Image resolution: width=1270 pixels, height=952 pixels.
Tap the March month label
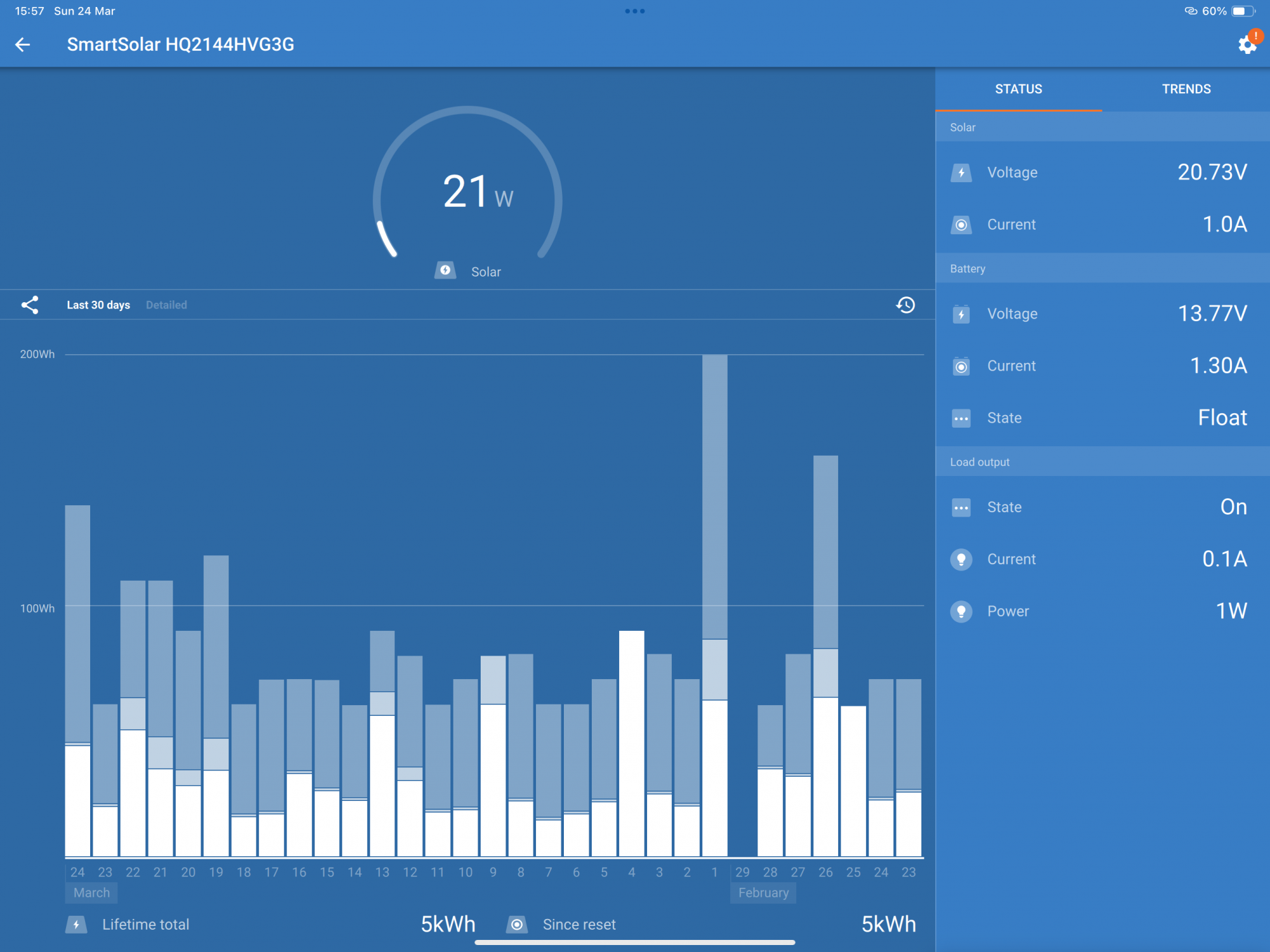coord(91,893)
